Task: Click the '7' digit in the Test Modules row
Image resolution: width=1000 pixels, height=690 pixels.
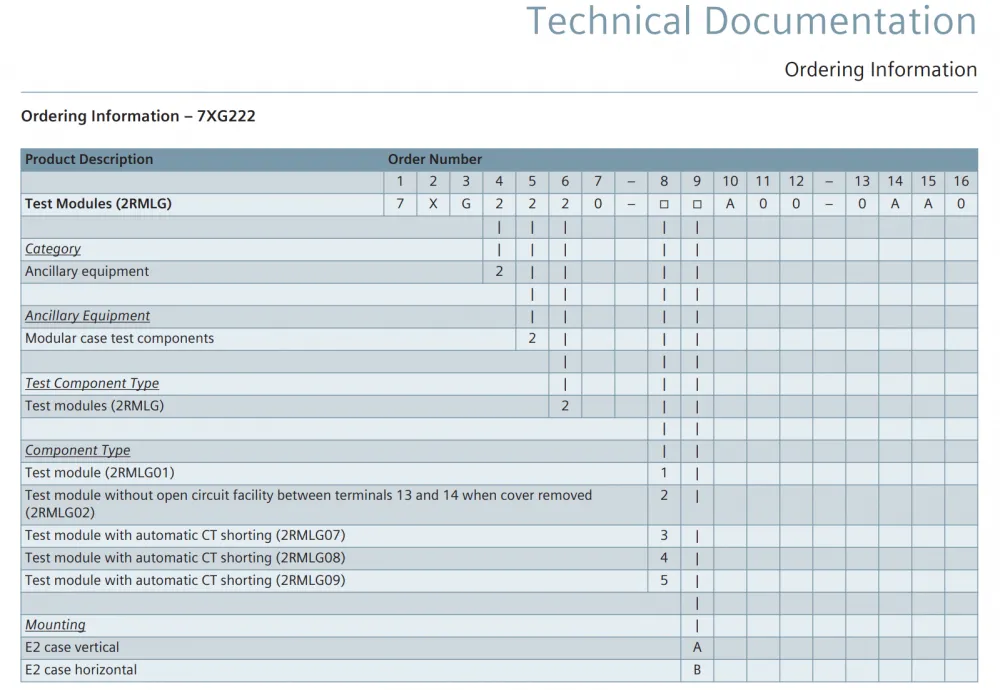Action: (x=400, y=204)
